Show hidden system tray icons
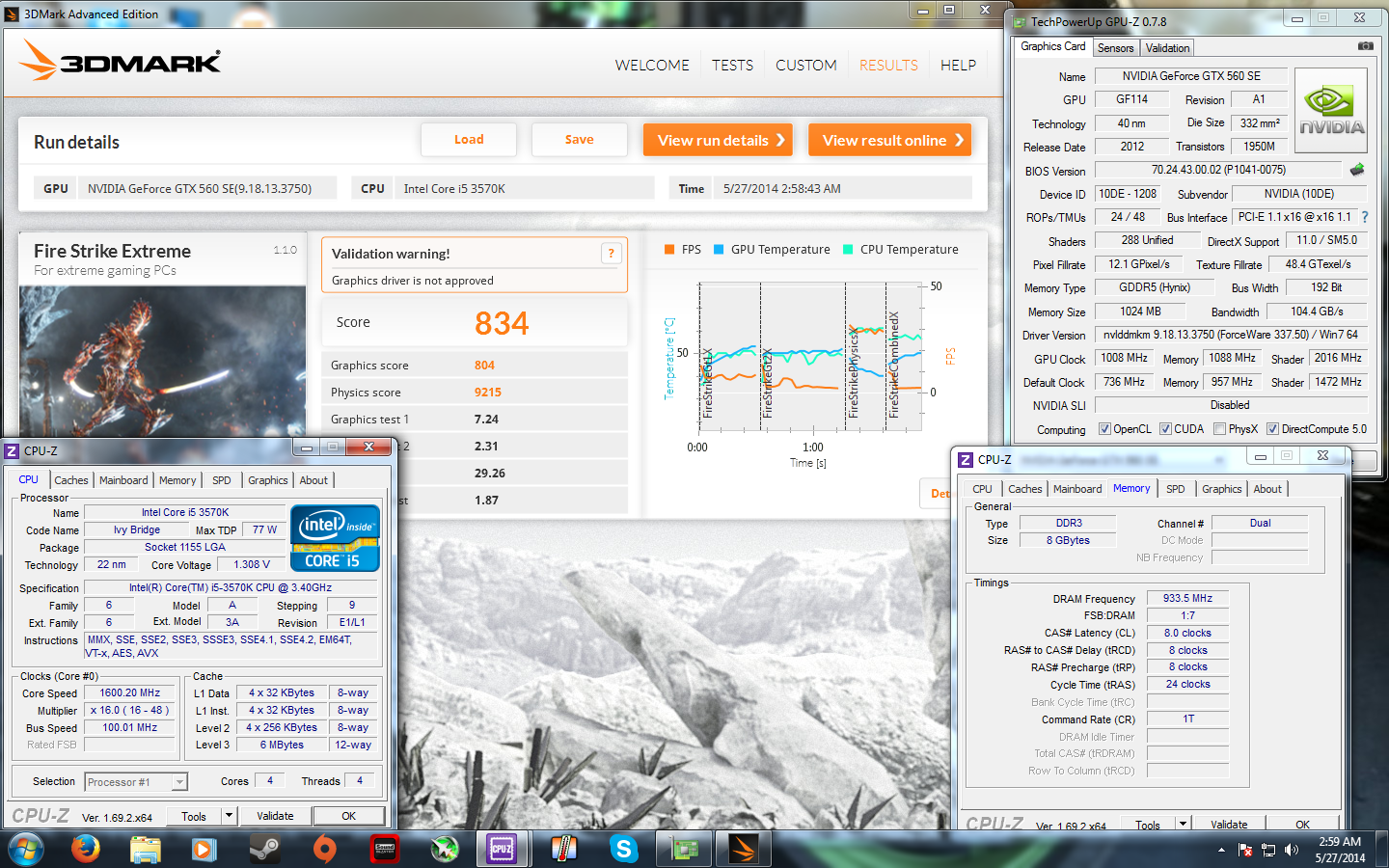The image size is (1389, 868). point(1221,850)
